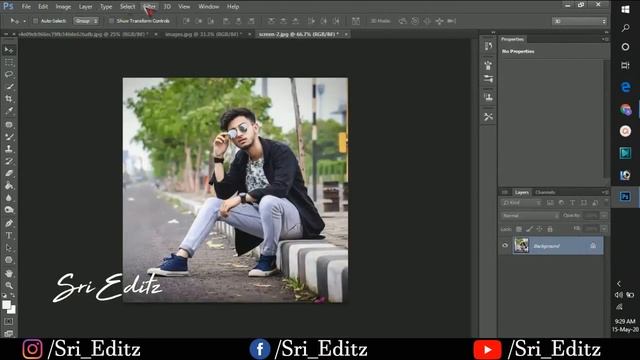Toggle lock all padlock in Layers panel
Screen dimensions: 640x360
550,229
